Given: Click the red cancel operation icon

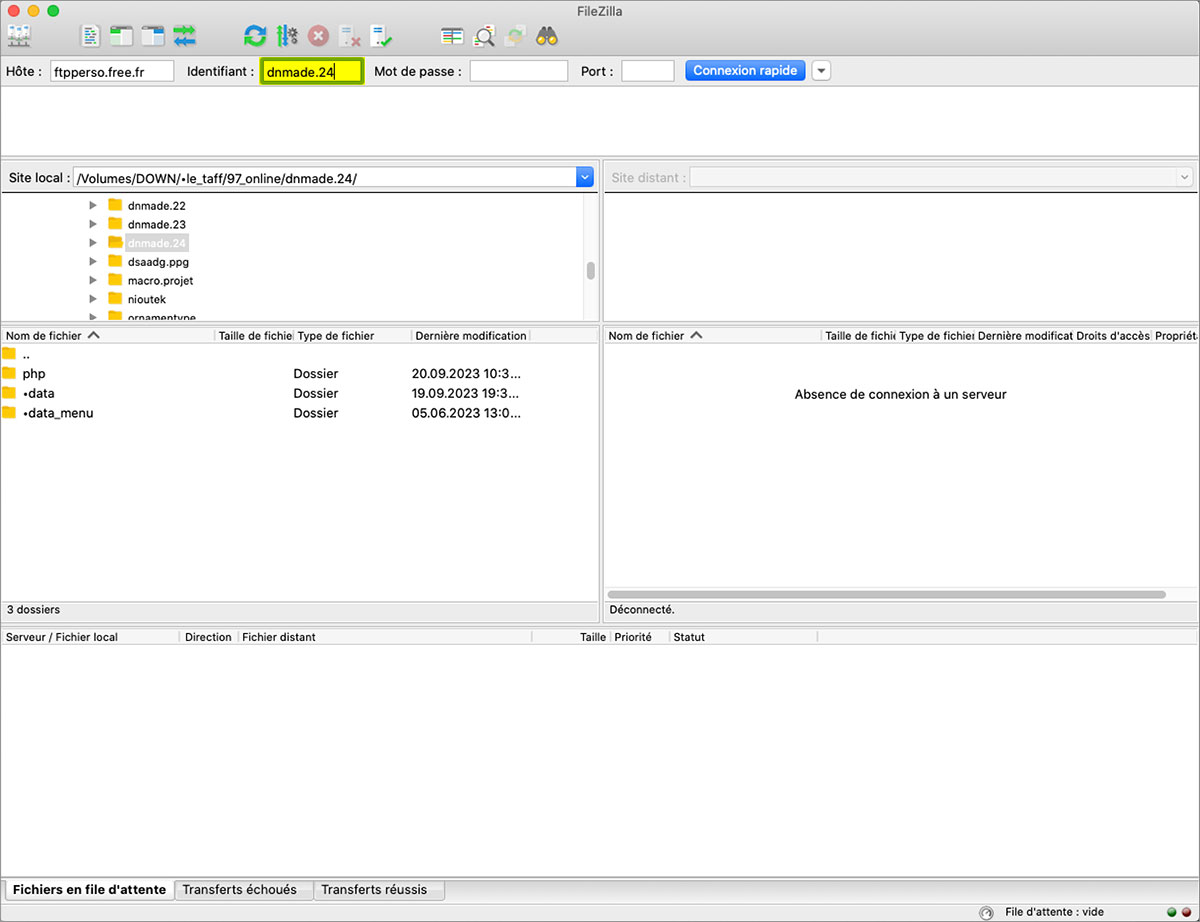Looking at the screenshot, I should point(318,37).
